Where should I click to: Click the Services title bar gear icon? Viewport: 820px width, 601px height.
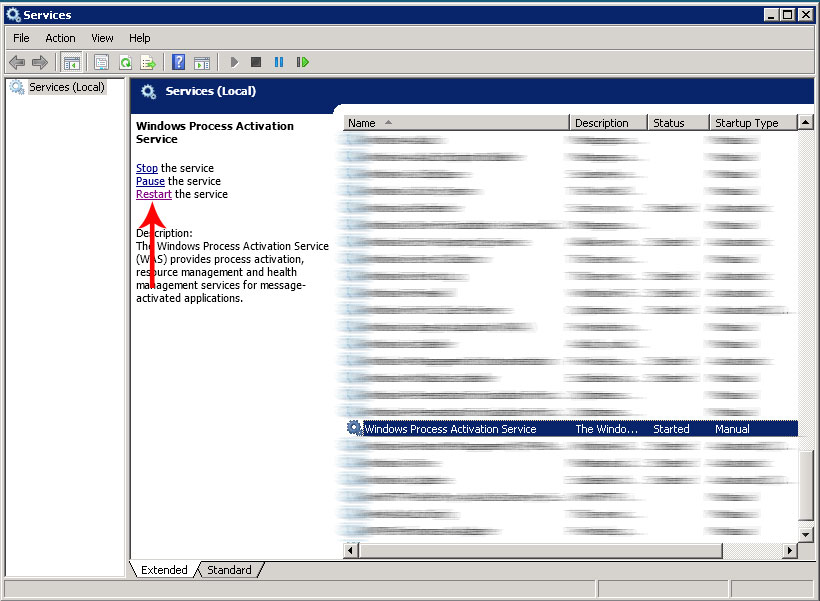(x=13, y=15)
